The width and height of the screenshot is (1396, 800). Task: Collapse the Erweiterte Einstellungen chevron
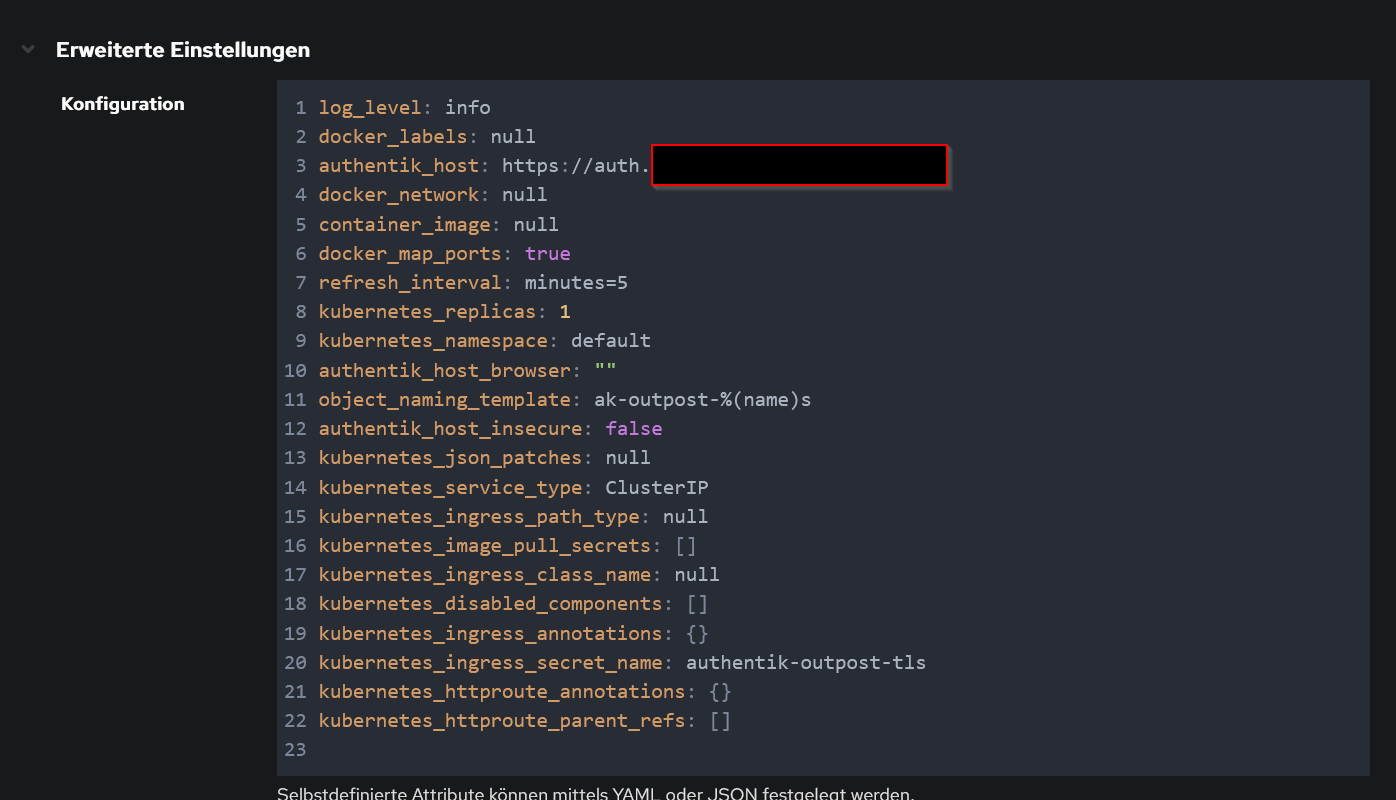tap(28, 49)
